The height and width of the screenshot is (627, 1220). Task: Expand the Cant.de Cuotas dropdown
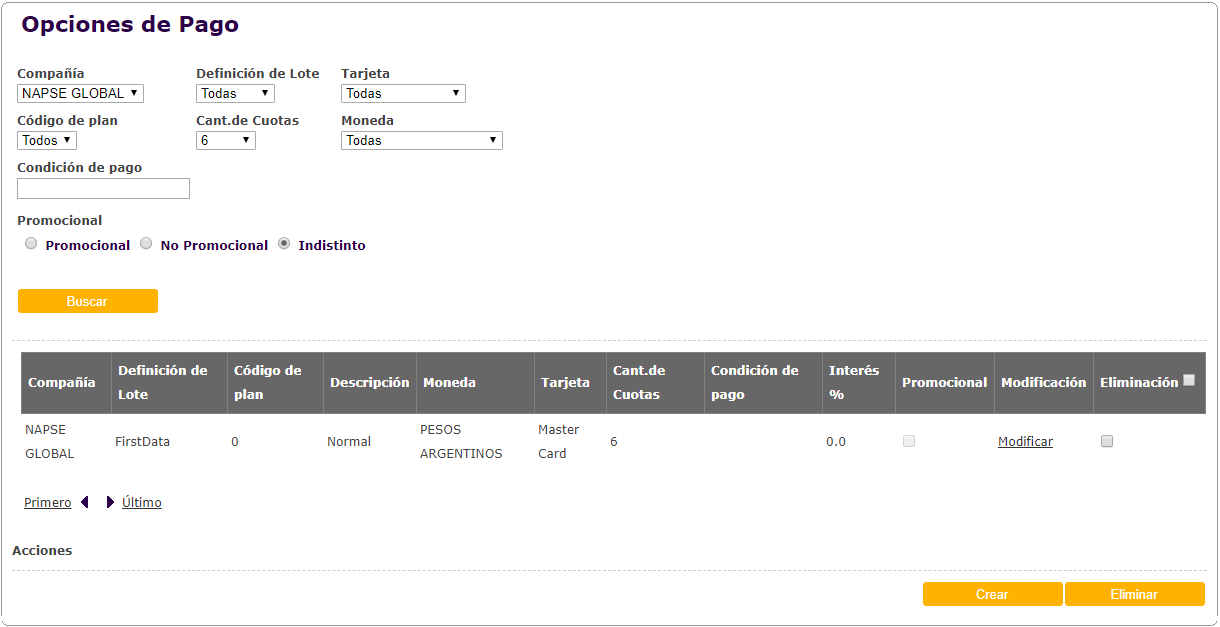226,140
